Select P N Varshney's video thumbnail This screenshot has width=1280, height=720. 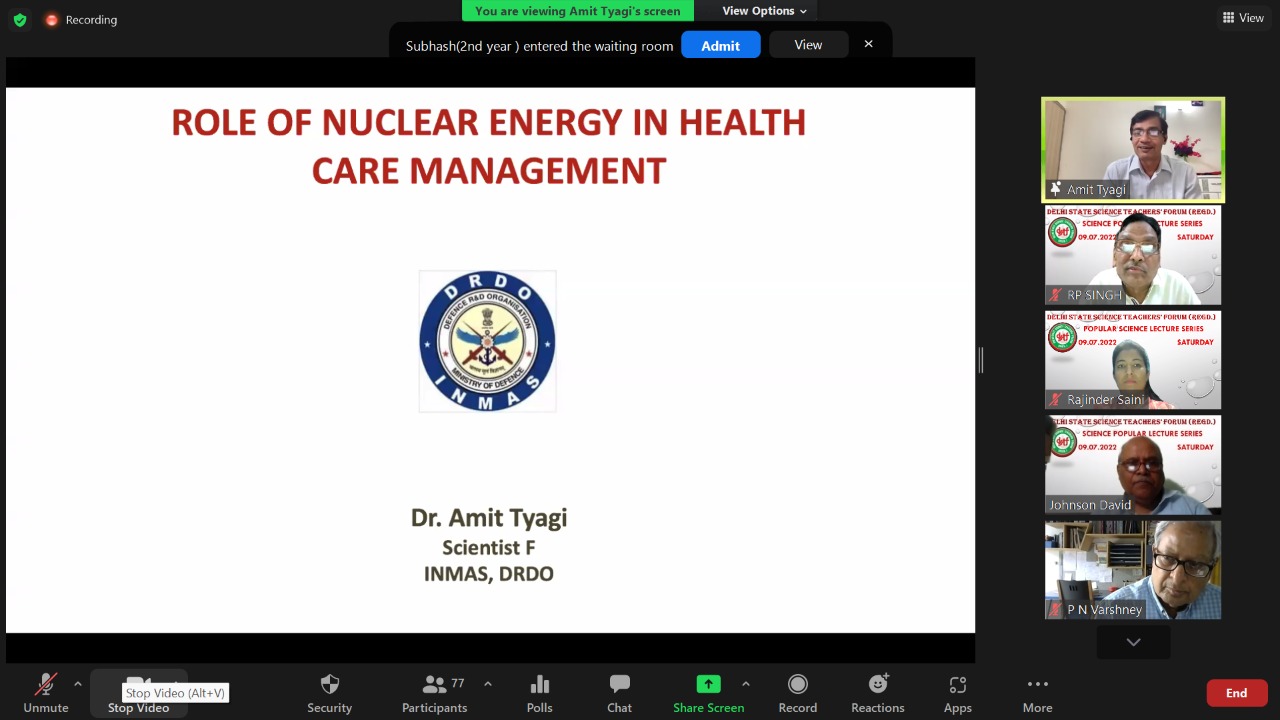[x=1133, y=570]
